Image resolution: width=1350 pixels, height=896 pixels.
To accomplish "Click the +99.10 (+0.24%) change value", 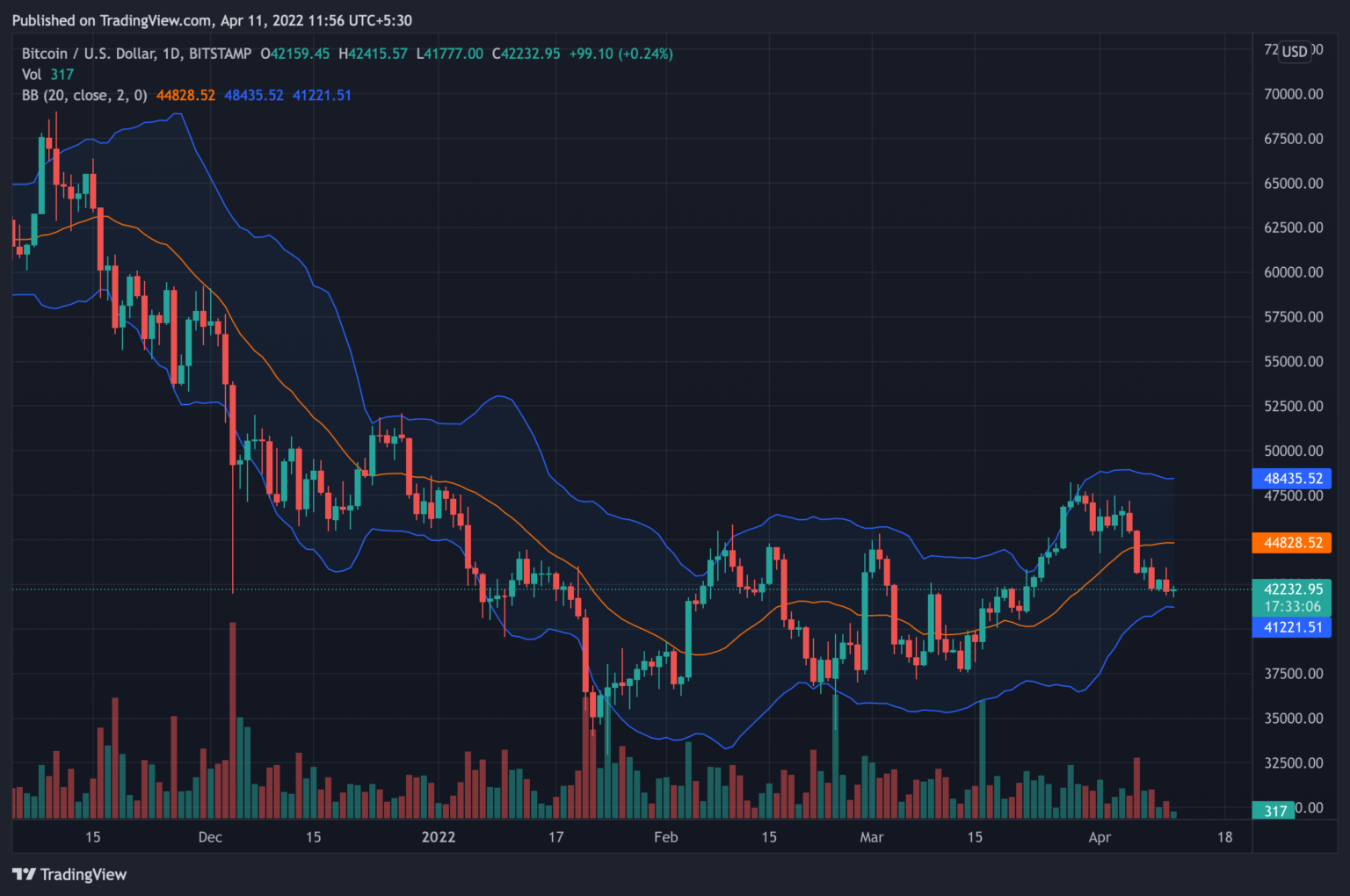I will tap(621, 54).
